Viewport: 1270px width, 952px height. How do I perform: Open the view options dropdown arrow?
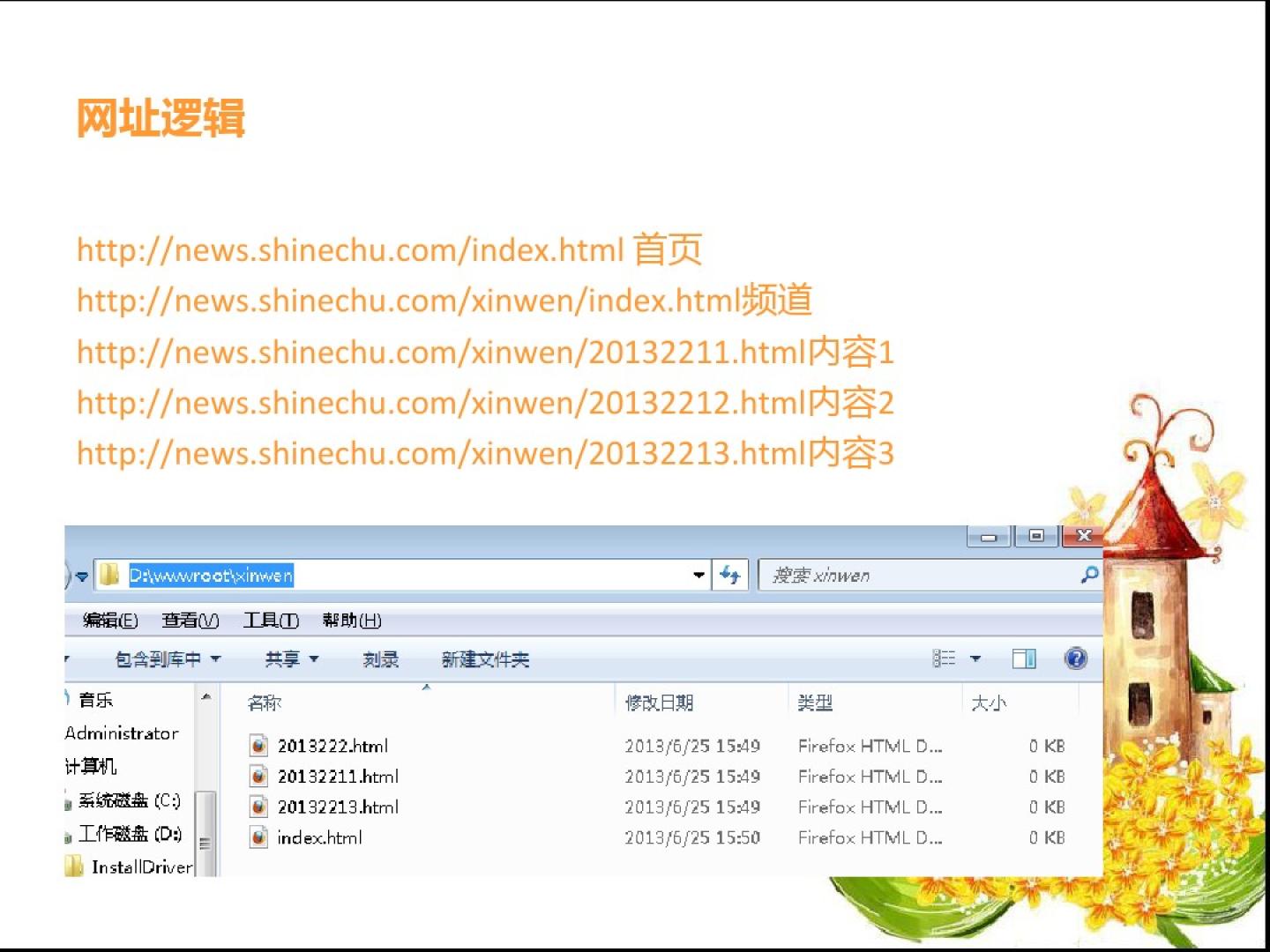point(975,658)
